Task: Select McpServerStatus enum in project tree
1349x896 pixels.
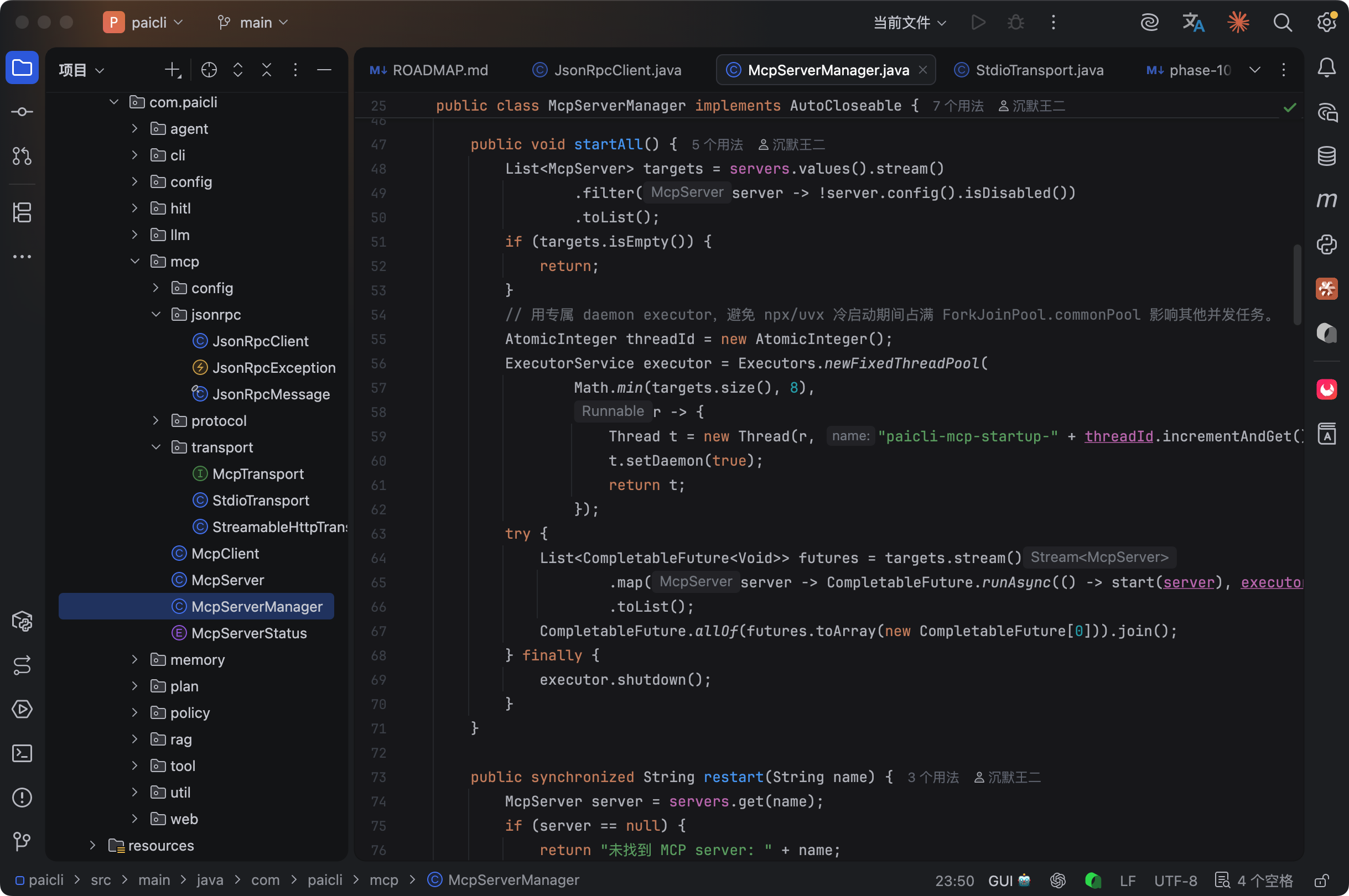Action: pyautogui.click(x=248, y=633)
